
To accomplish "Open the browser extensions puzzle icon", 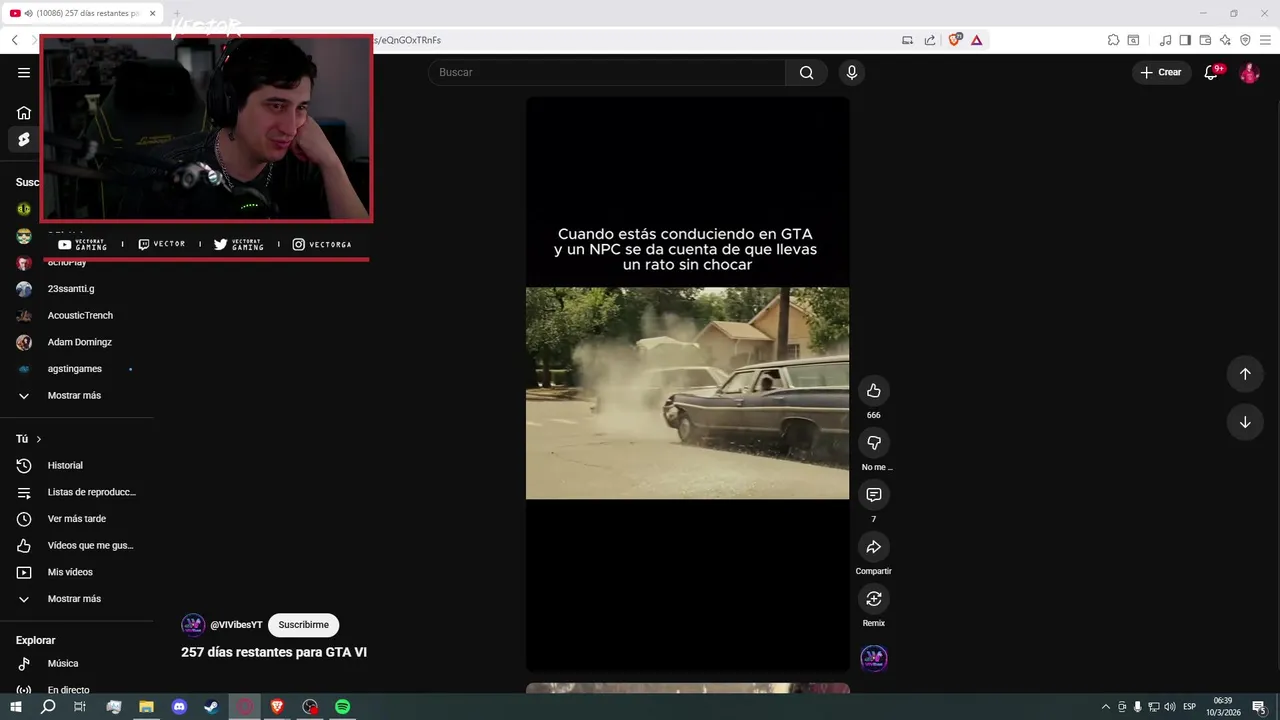I will (1113, 40).
